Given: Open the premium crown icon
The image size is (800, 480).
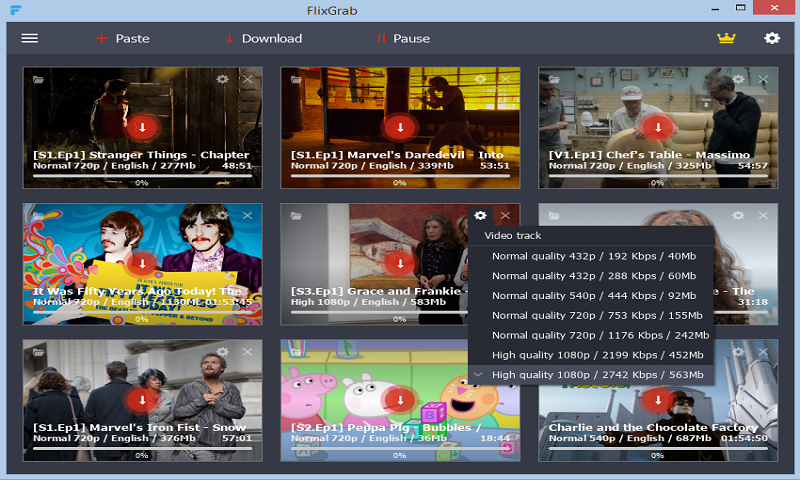Looking at the screenshot, I should pyautogui.click(x=726, y=38).
